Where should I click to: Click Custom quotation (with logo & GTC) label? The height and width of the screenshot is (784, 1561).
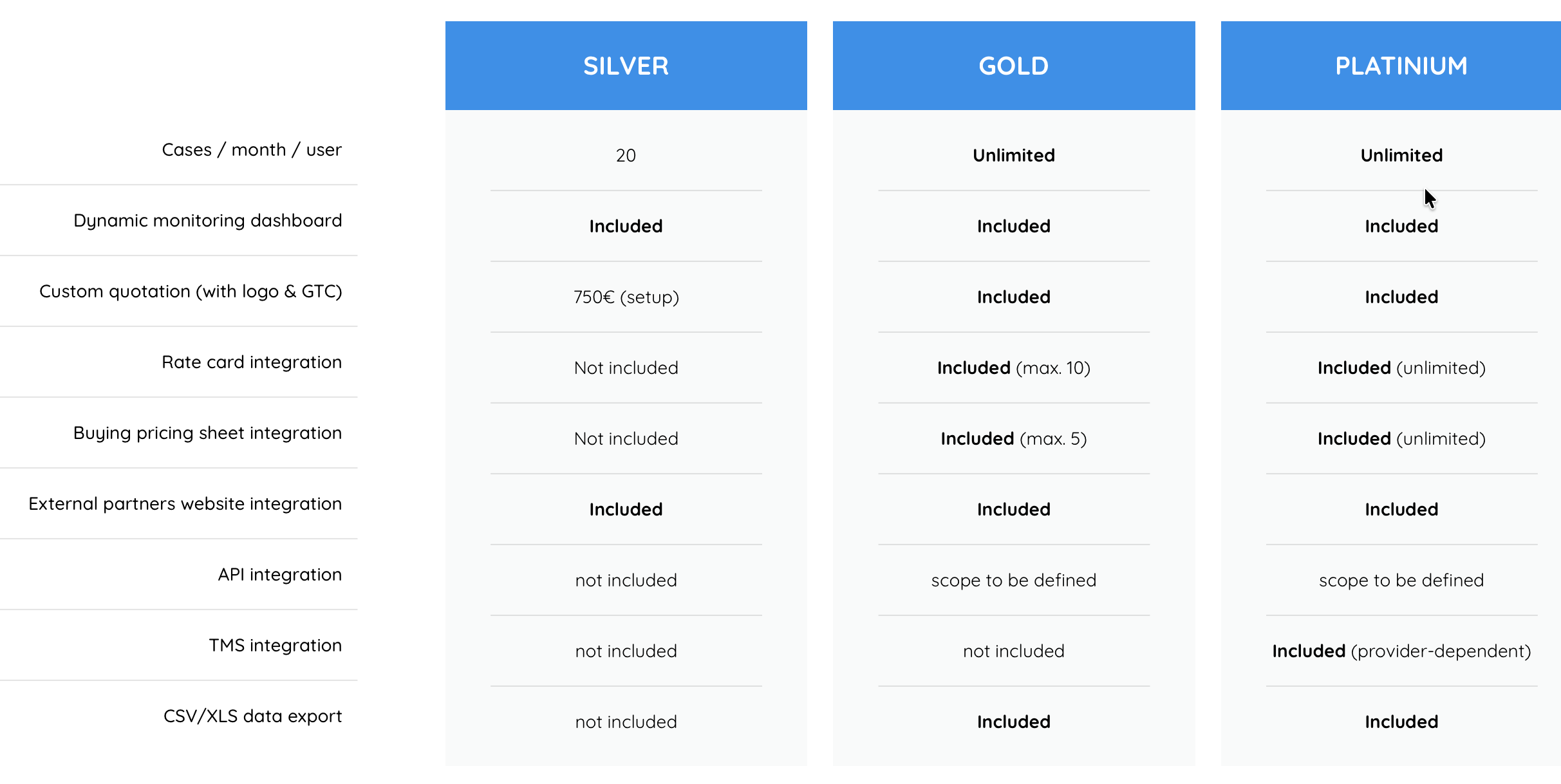(191, 292)
